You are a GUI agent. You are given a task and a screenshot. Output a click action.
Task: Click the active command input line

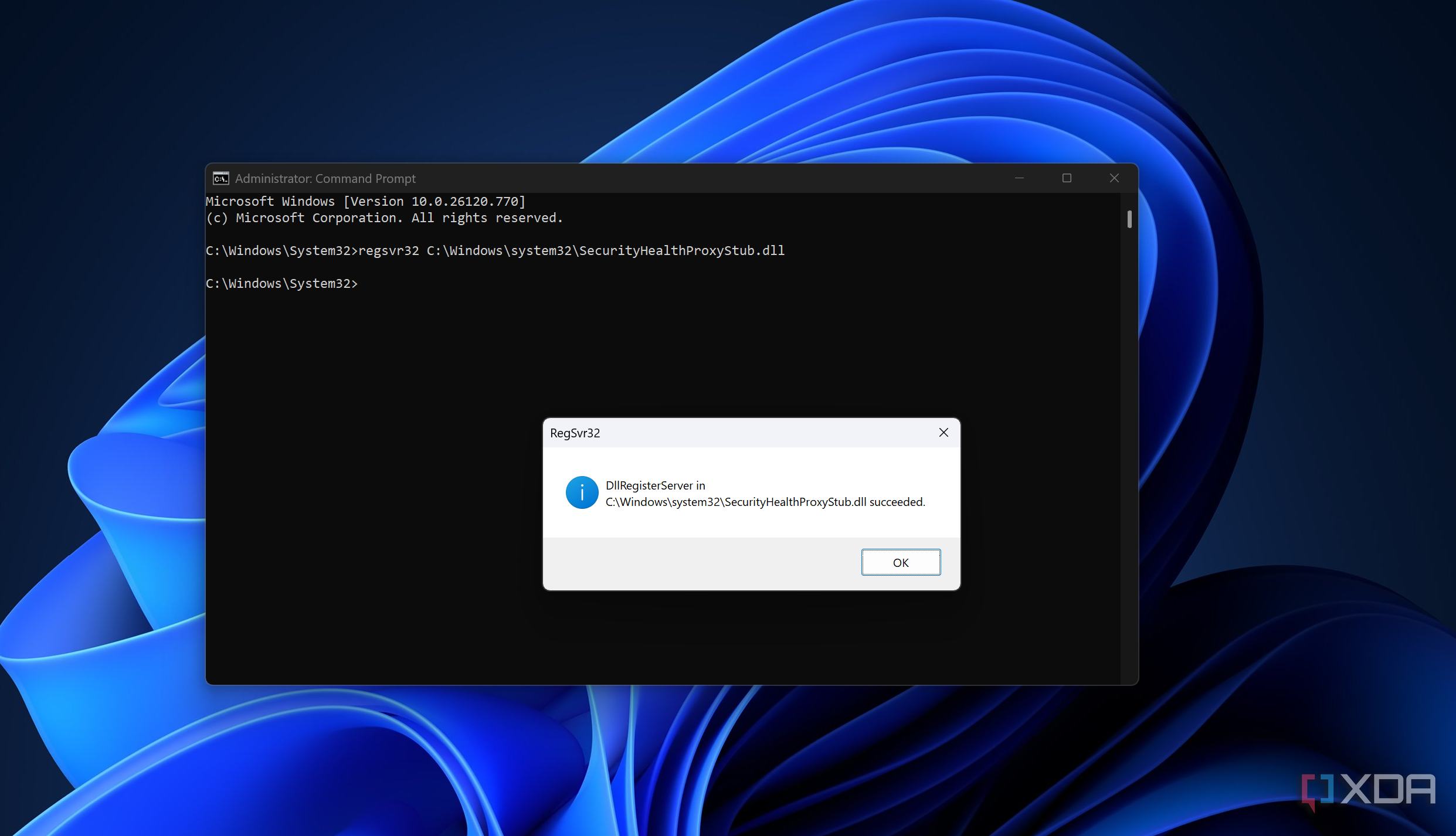point(364,283)
